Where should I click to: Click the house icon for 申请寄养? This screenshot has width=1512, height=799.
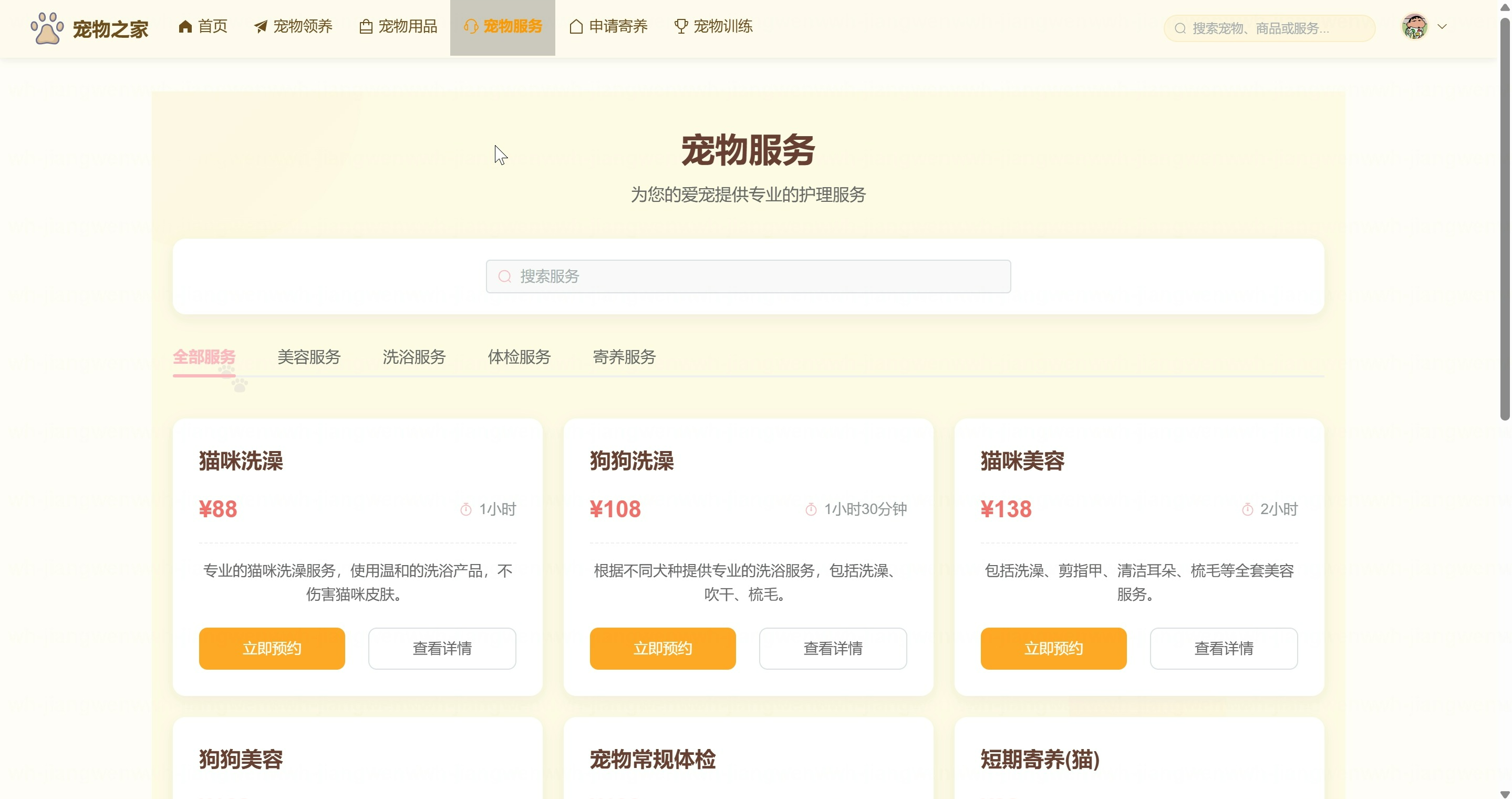(576, 26)
